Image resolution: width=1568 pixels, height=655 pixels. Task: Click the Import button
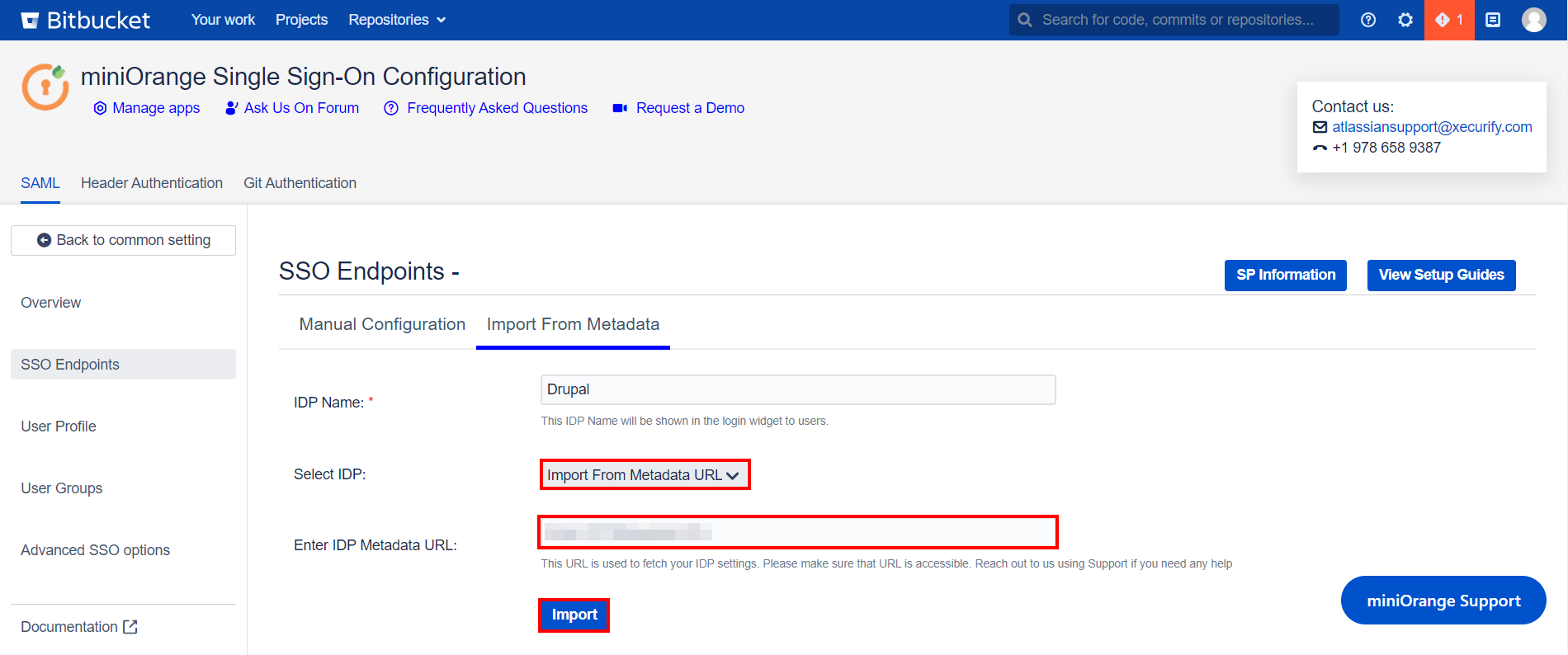pyautogui.click(x=574, y=615)
